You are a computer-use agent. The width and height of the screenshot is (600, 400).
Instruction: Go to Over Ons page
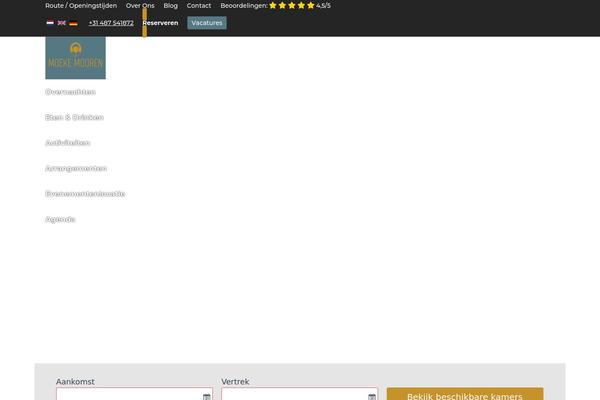tap(140, 6)
